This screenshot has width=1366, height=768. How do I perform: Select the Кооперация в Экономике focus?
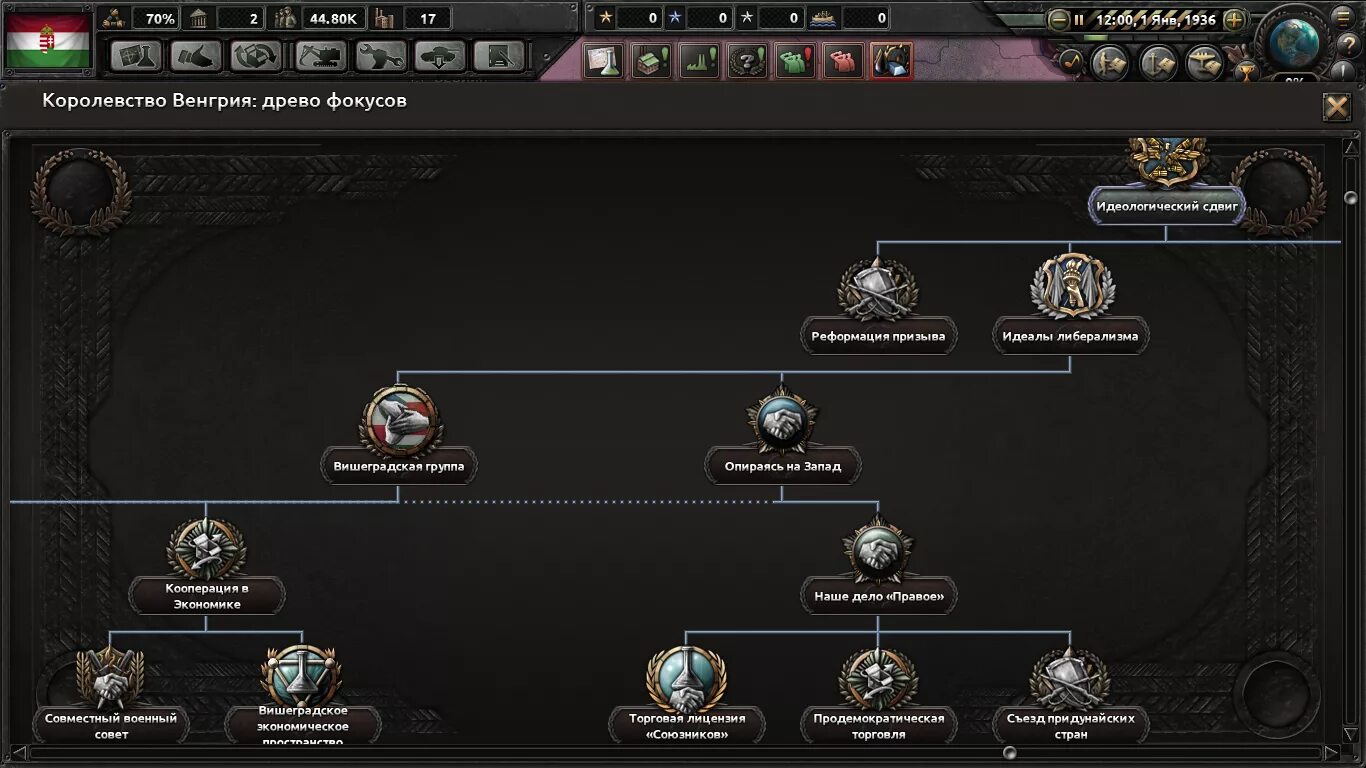pos(206,596)
